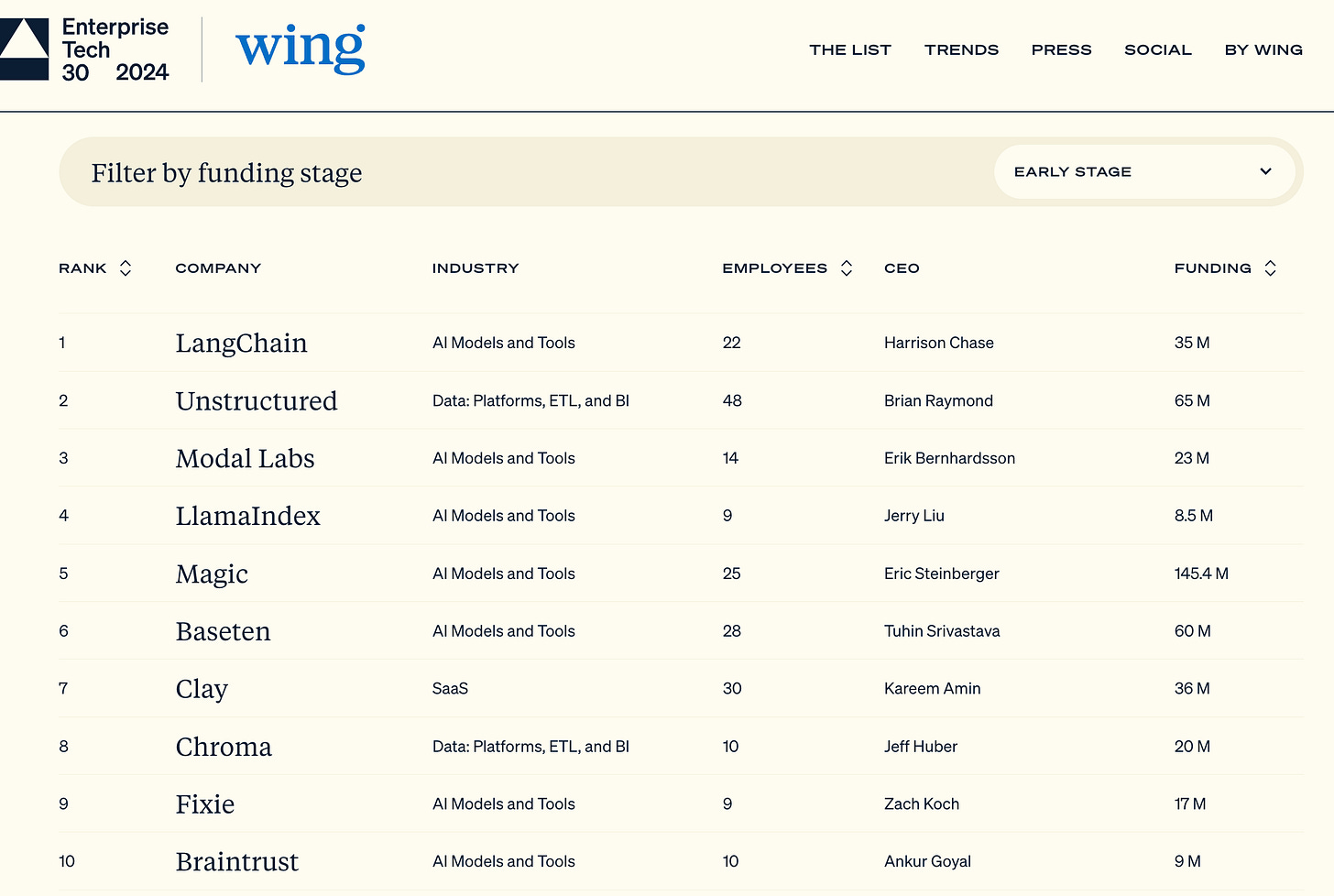Click the employee count 48

click(732, 400)
